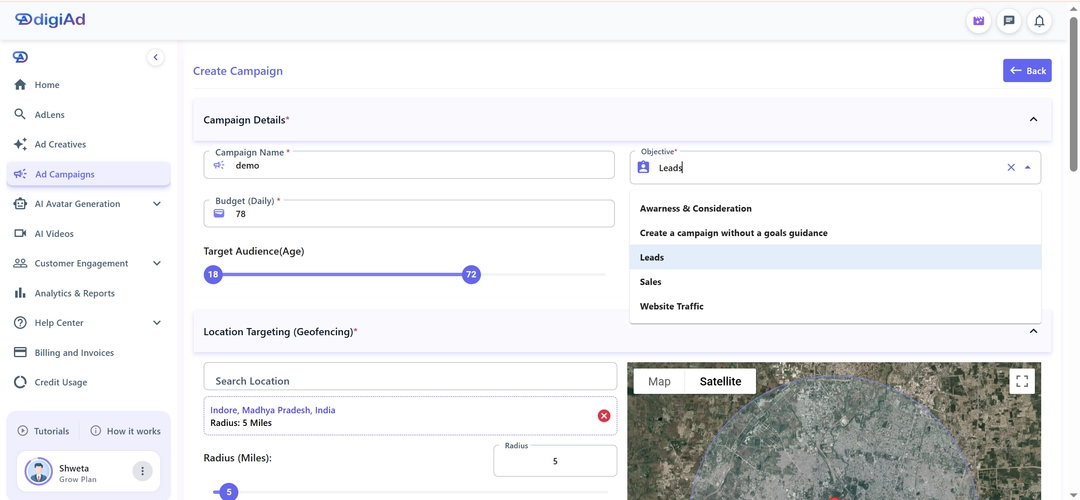The width and height of the screenshot is (1080, 500).
Task: Expand the AI Avatar Generation submenu chevron
Action: (x=157, y=204)
